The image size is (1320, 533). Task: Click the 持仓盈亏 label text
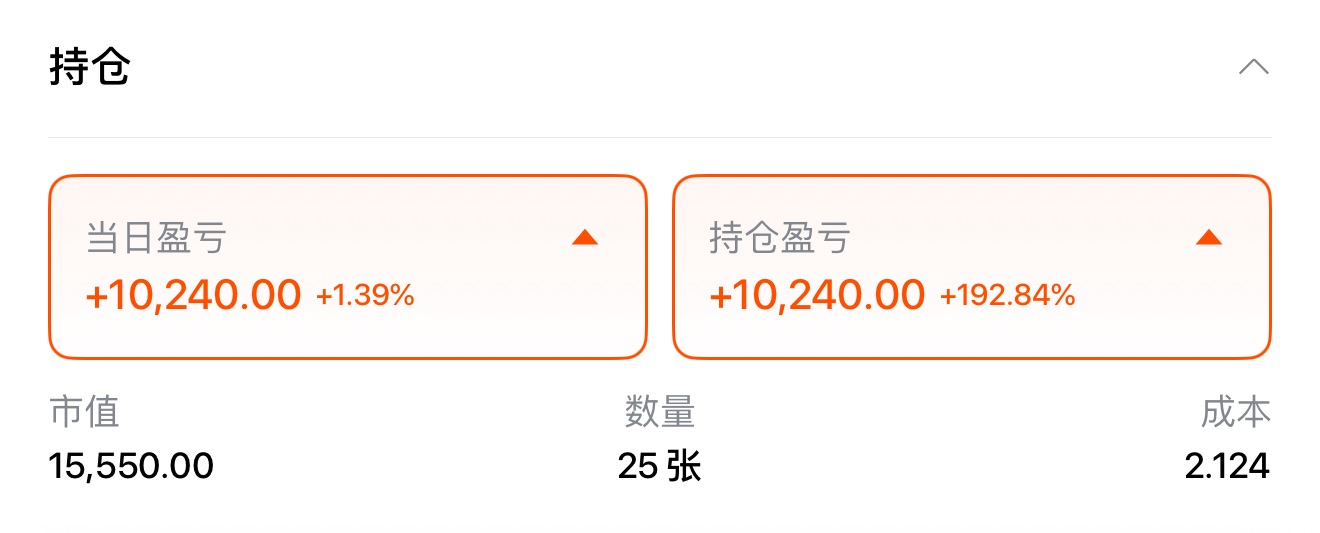pyautogui.click(x=780, y=238)
